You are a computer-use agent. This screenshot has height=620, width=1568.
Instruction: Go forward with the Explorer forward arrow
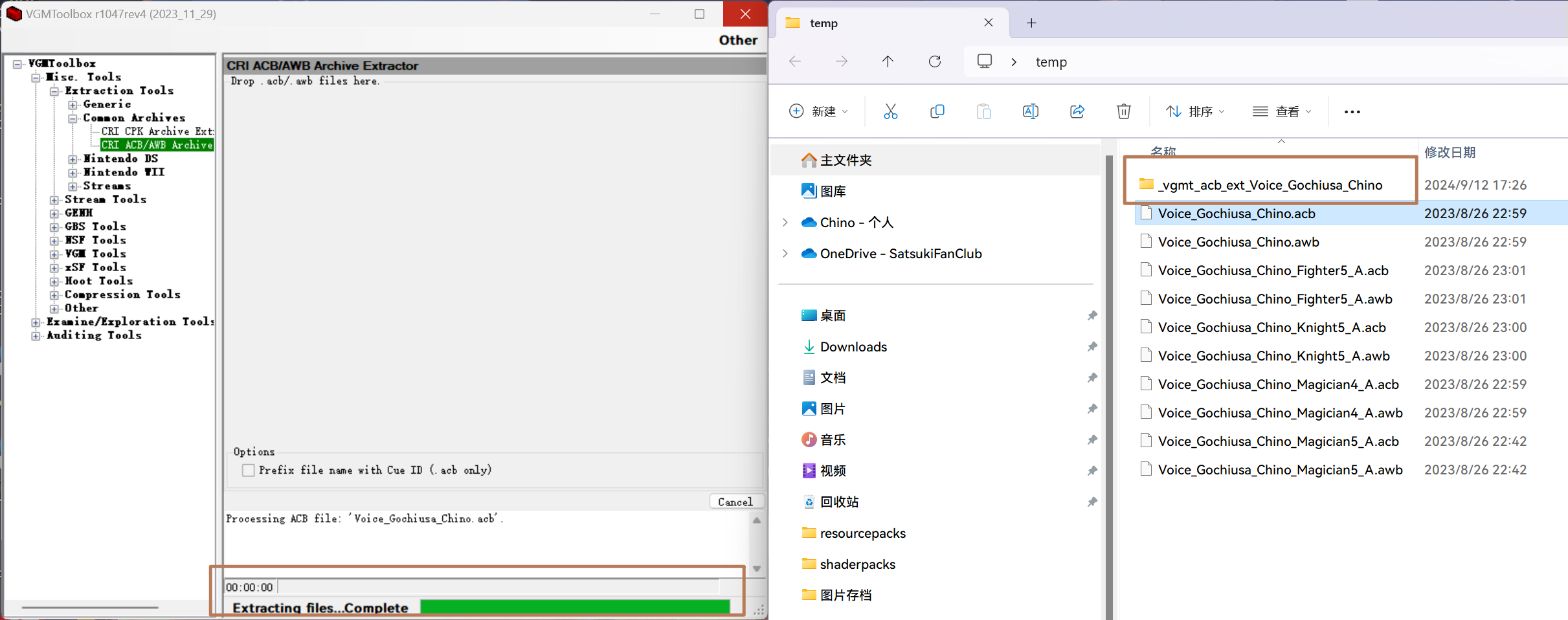point(841,61)
